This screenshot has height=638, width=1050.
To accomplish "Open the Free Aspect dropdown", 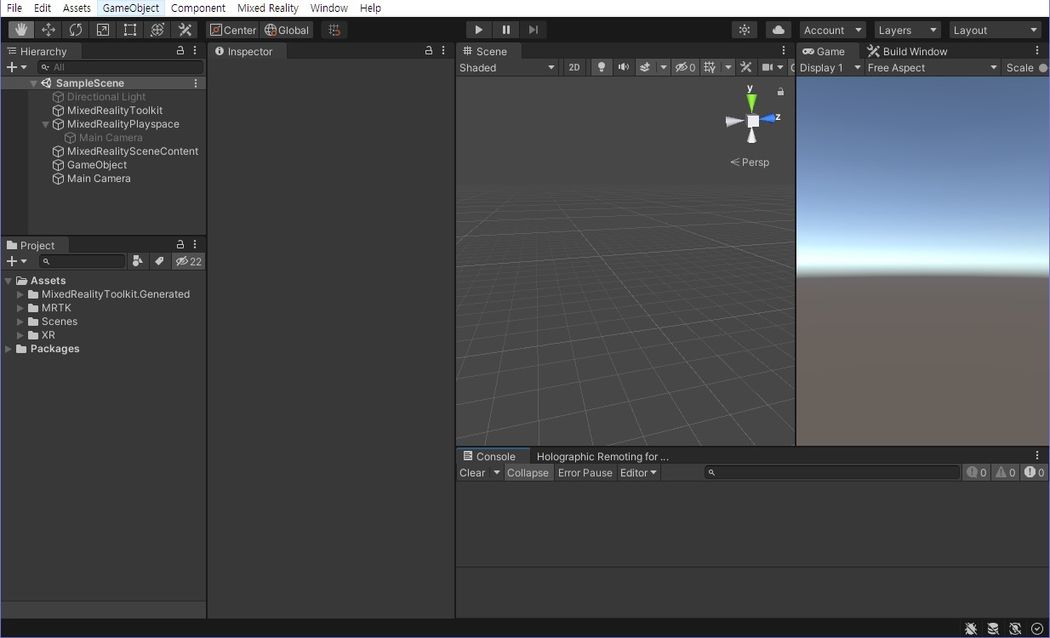I will pyautogui.click(x=932, y=68).
